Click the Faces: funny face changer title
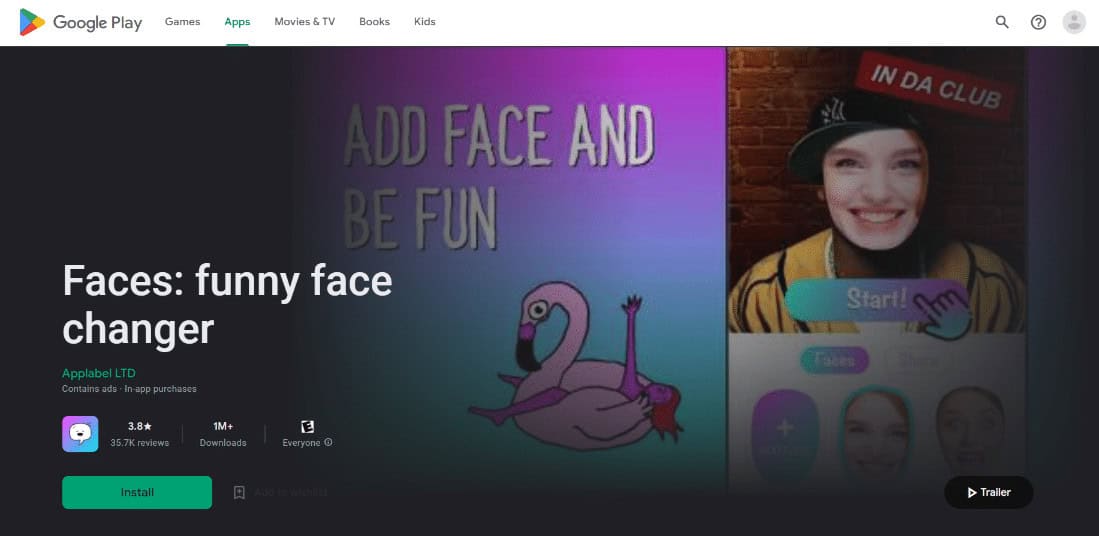1099x536 pixels. click(227, 305)
